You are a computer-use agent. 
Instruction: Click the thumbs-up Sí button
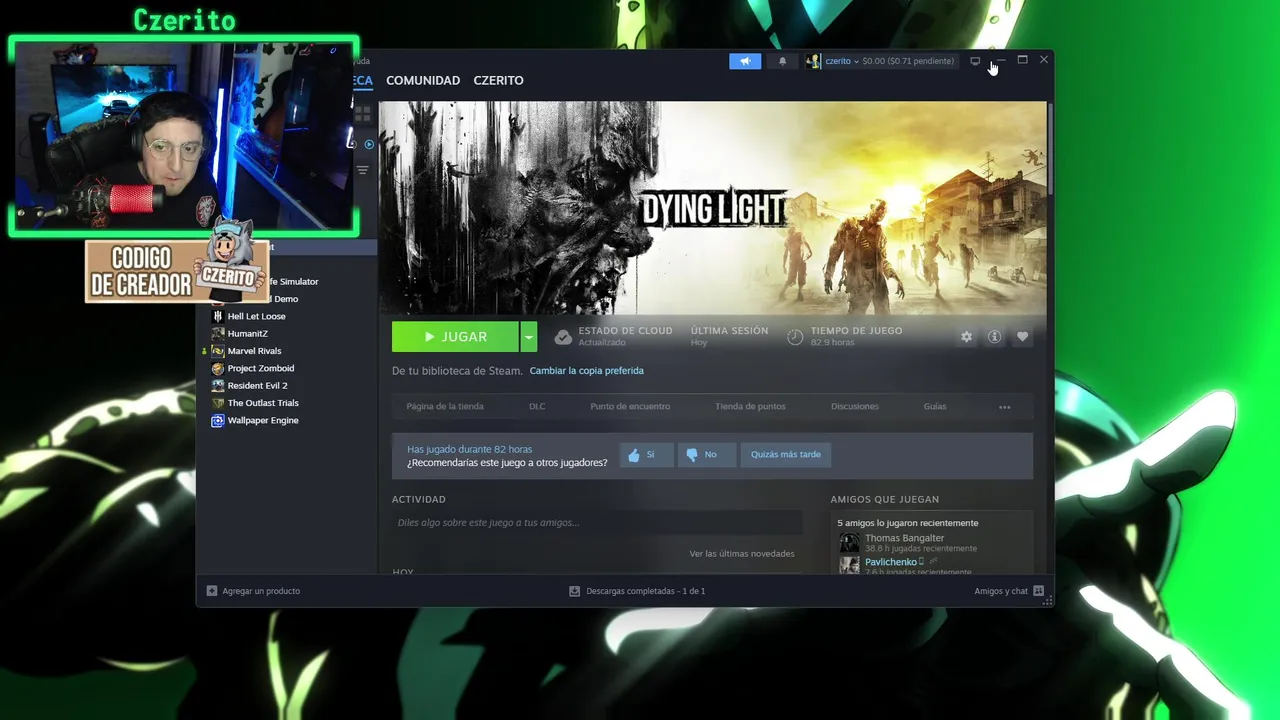coord(646,454)
